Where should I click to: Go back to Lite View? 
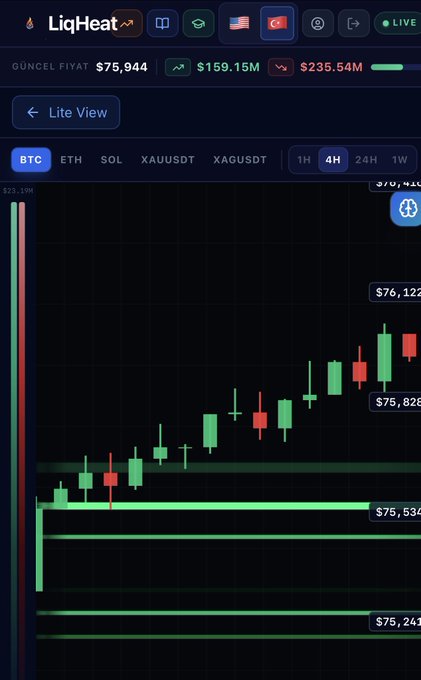click(66, 112)
